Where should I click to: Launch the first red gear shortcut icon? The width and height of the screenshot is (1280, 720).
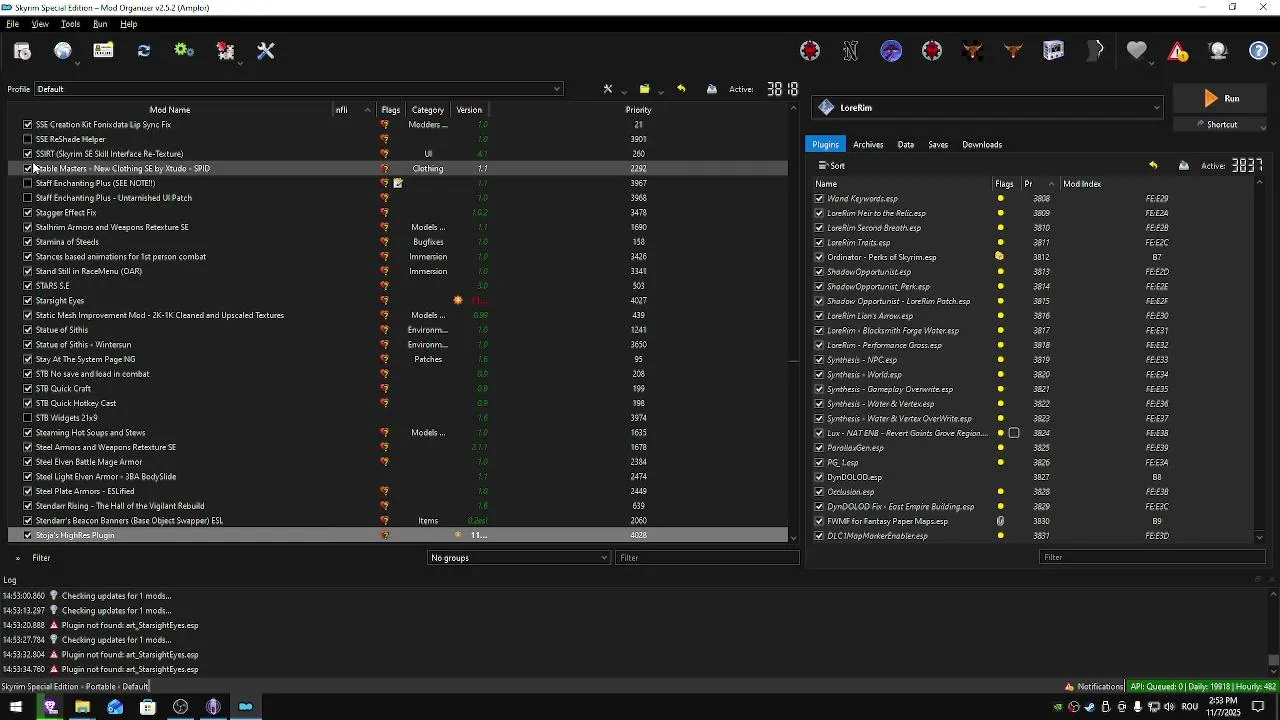pos(810,51)
